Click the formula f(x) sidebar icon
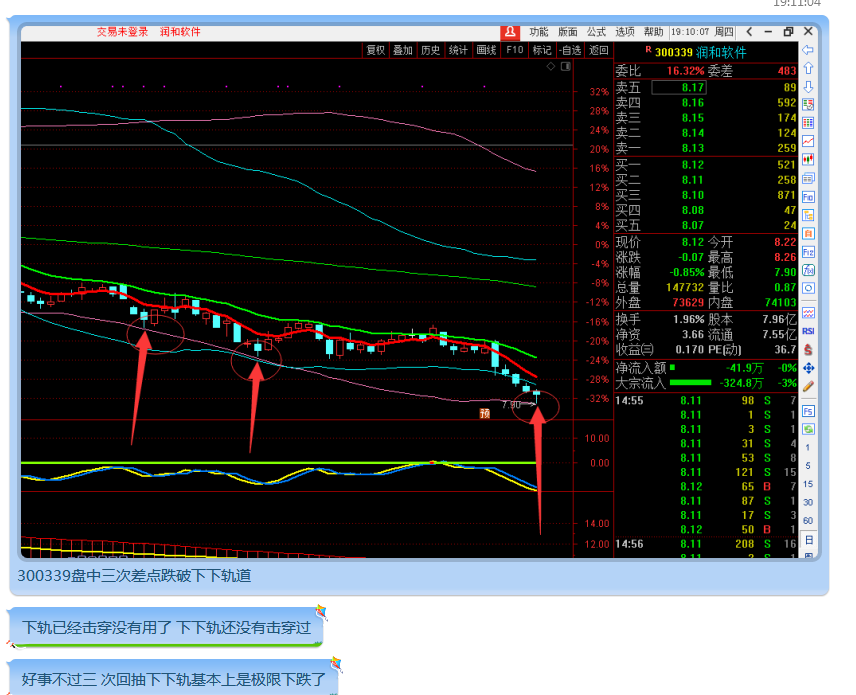The image size is (856, 695). pyautogui.click(x=808, y=270)
